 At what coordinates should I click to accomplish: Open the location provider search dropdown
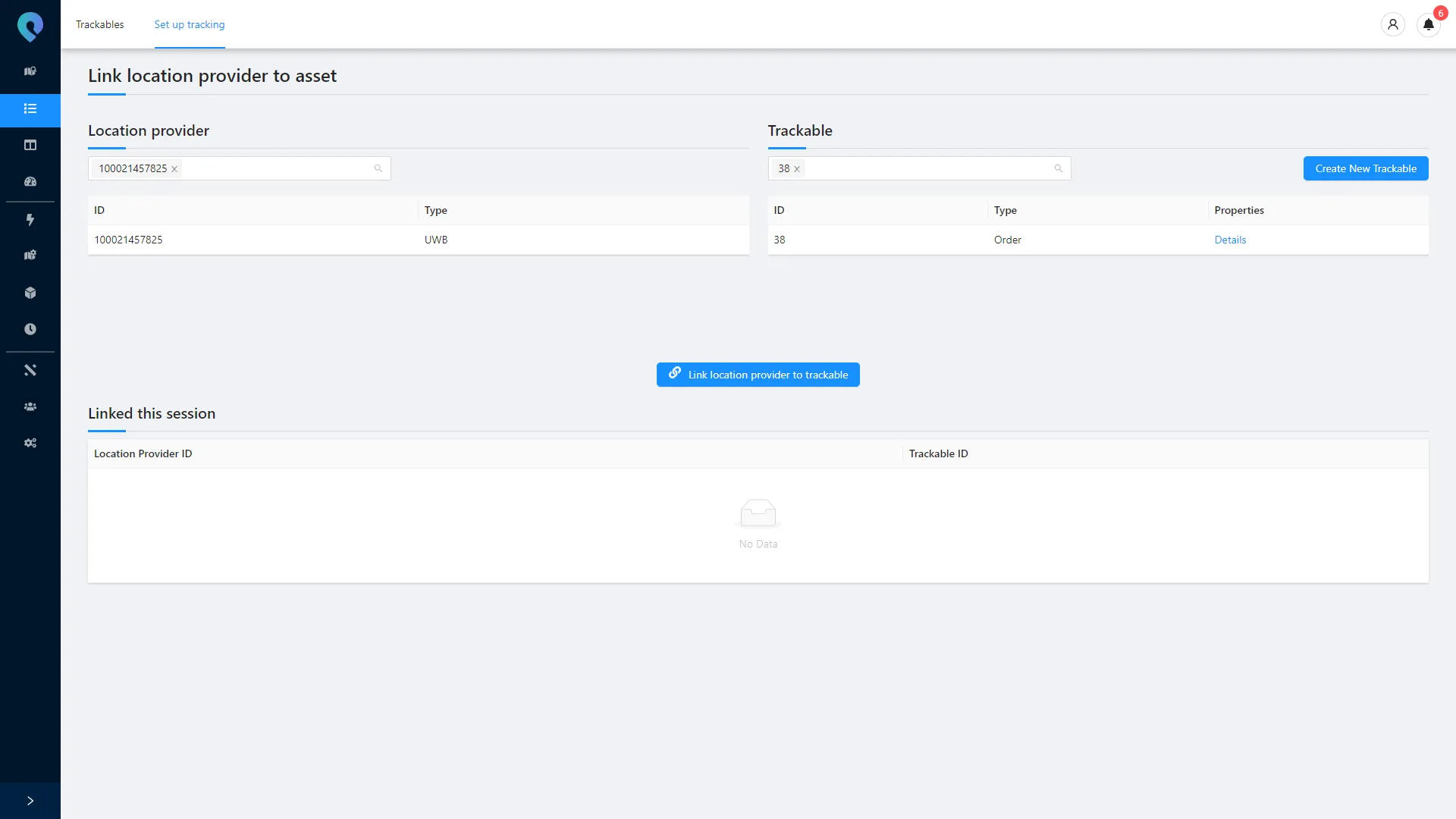281,168
